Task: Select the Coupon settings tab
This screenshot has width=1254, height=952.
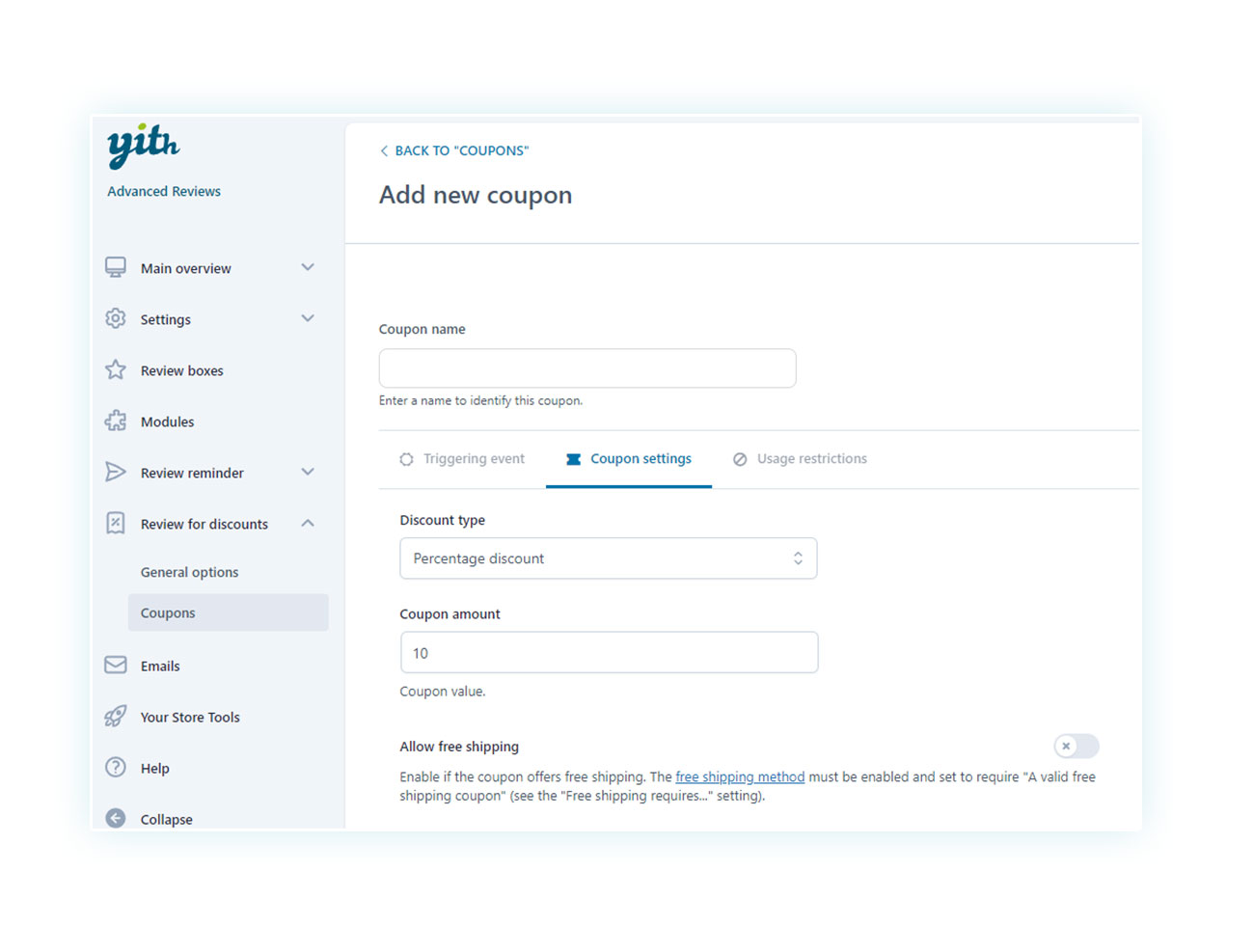Action: tap(629, 459)
